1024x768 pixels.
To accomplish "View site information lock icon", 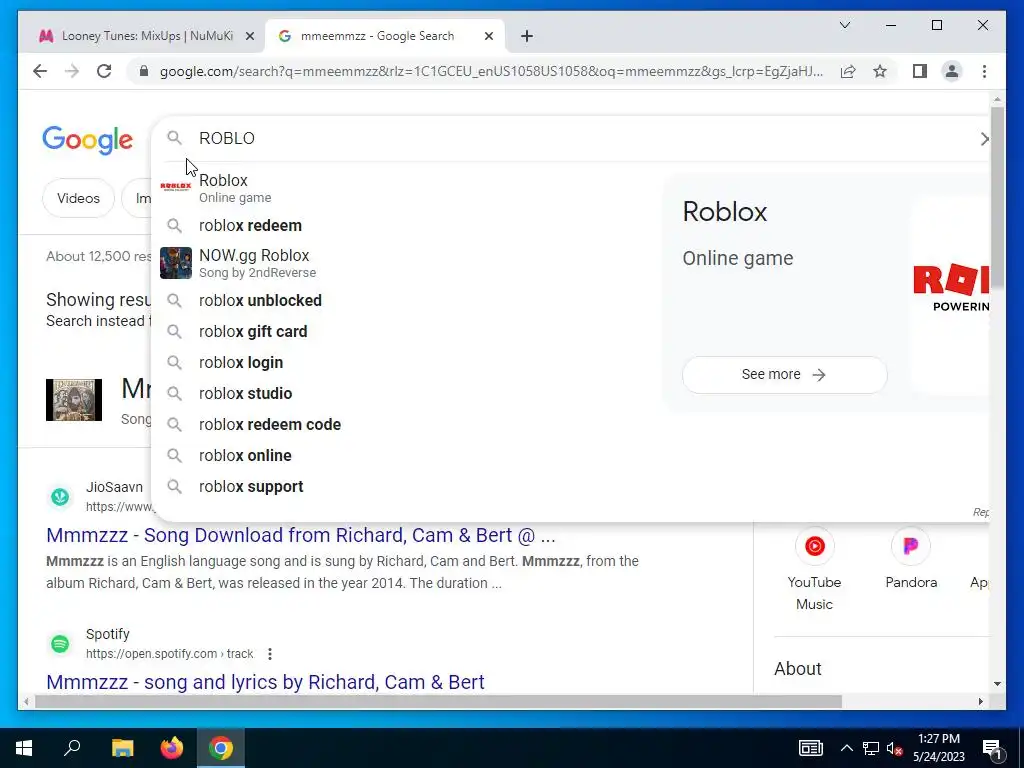I will click(144, 71).
